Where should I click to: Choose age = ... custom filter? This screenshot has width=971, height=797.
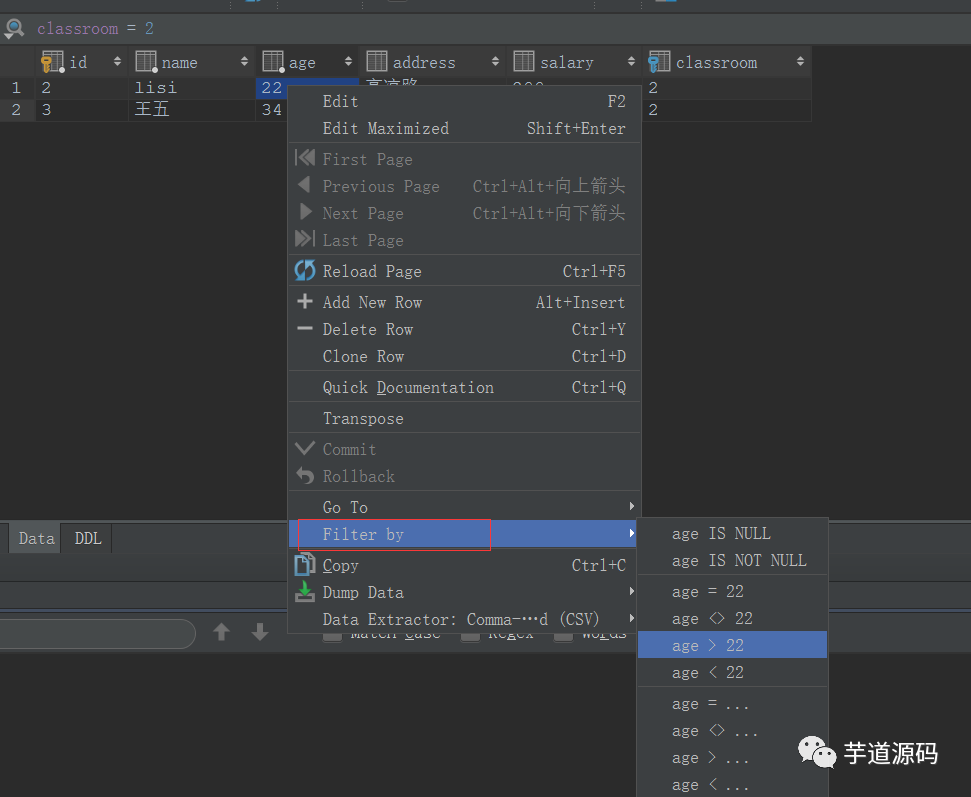[x=733, y=703]
